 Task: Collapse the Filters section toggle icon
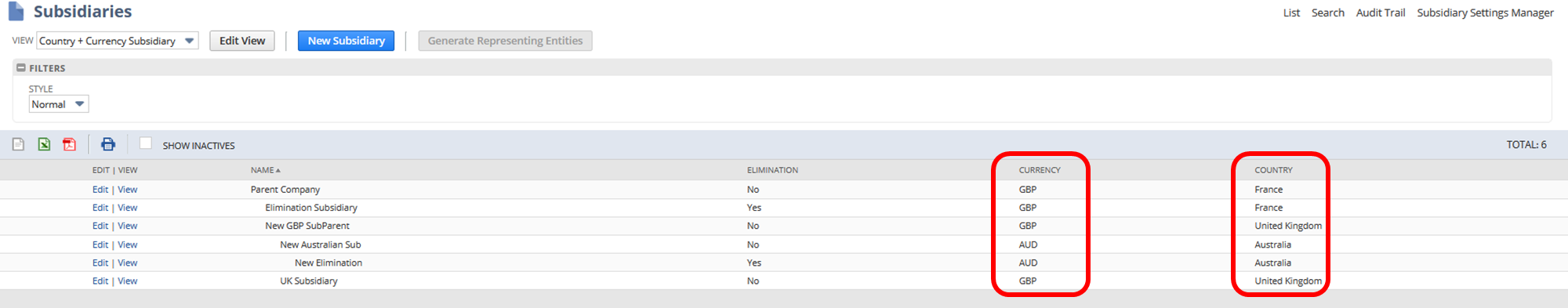click(21, 68)
